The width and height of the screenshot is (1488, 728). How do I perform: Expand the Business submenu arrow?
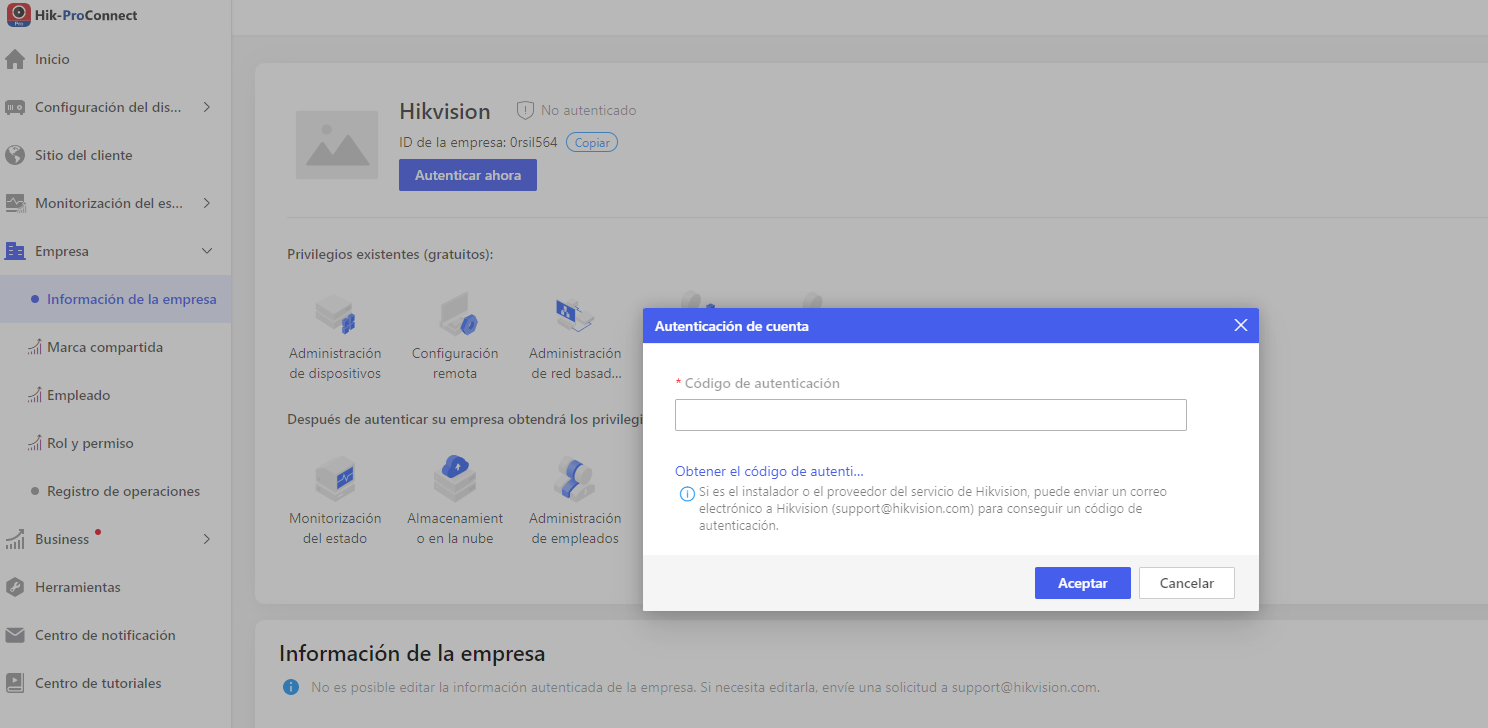(x=207, y=539)
